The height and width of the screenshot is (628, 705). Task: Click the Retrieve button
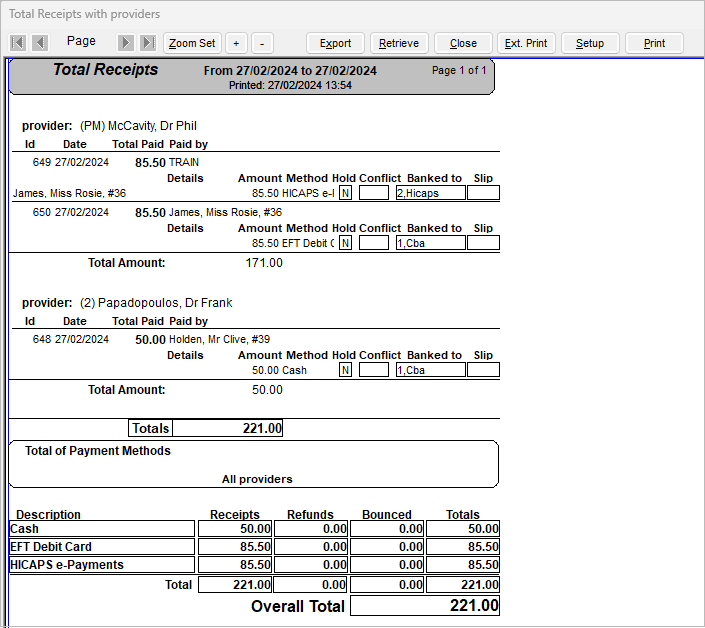[399, 43]
